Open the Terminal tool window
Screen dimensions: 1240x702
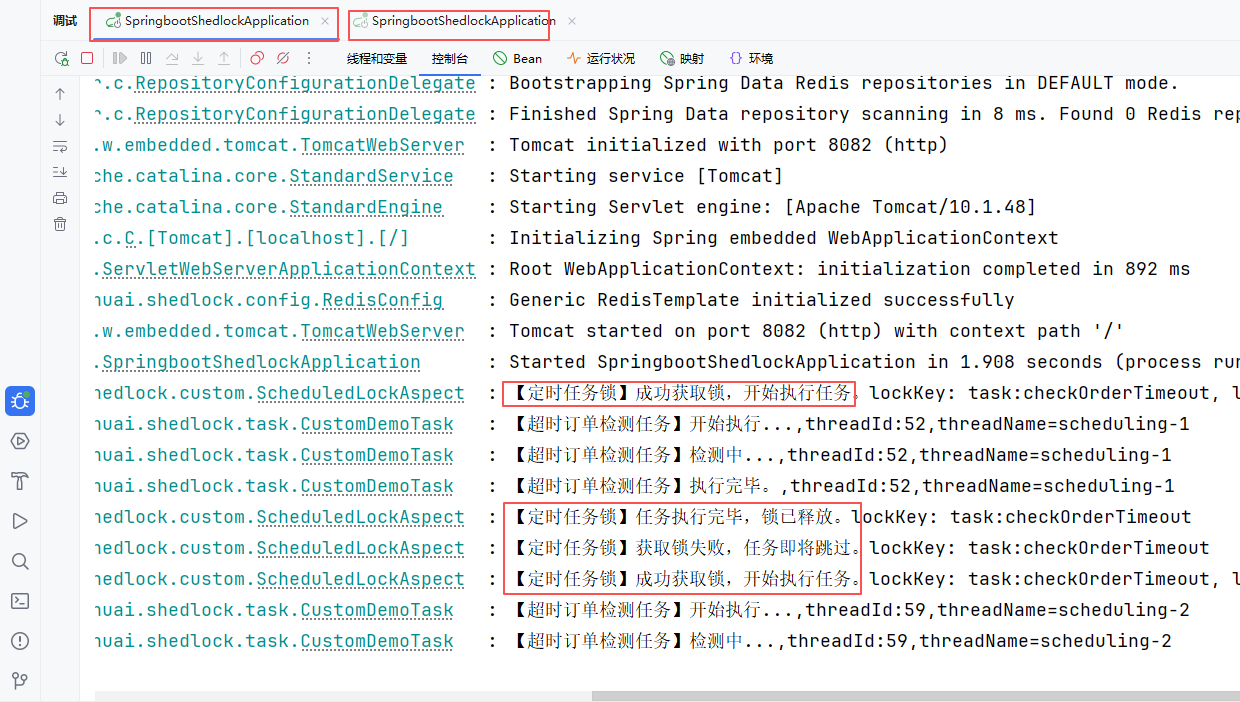click(x=20, y=601)
